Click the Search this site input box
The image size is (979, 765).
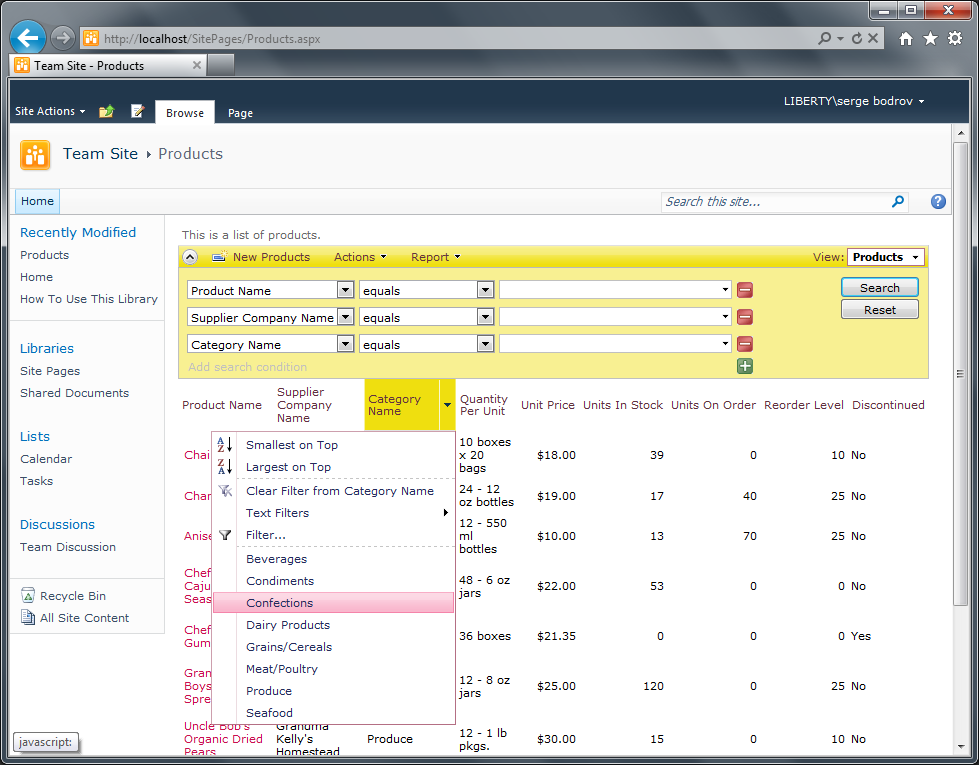pos(775,202)
